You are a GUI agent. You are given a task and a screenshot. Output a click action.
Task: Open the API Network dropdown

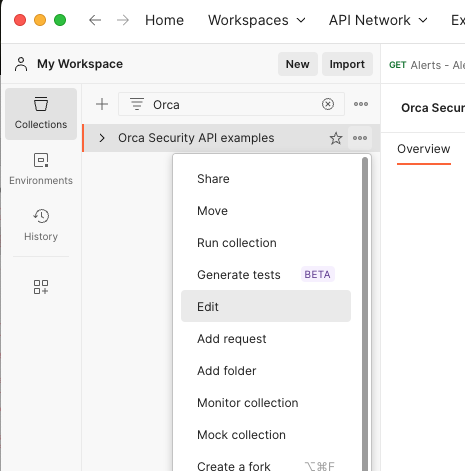378,20
